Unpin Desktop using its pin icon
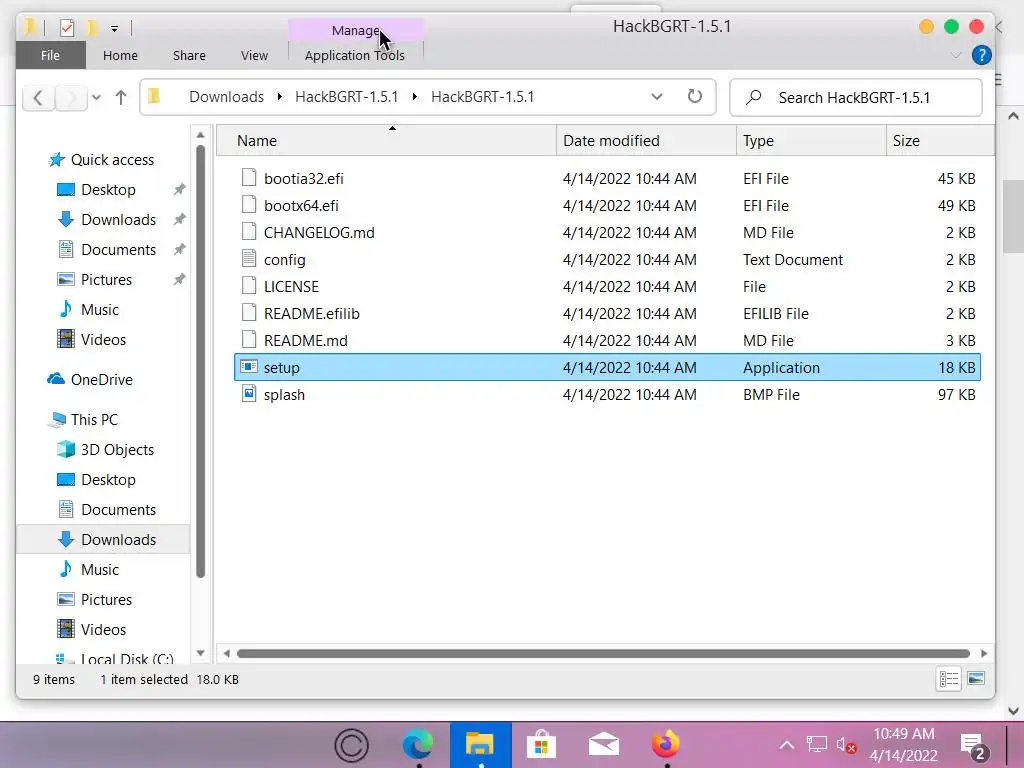Image resolution: width=1024 pixels, height=768 pixels. [x=179, y=190]
